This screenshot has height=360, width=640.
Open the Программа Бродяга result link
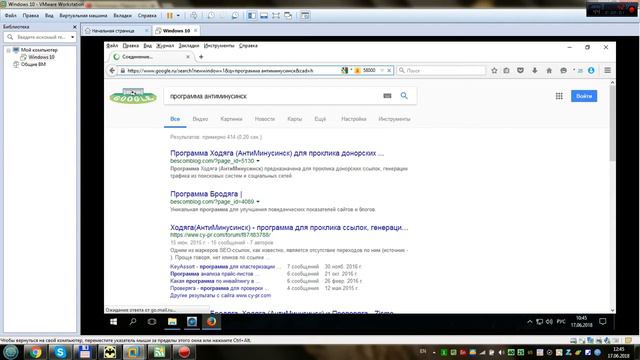click(206, 194)
